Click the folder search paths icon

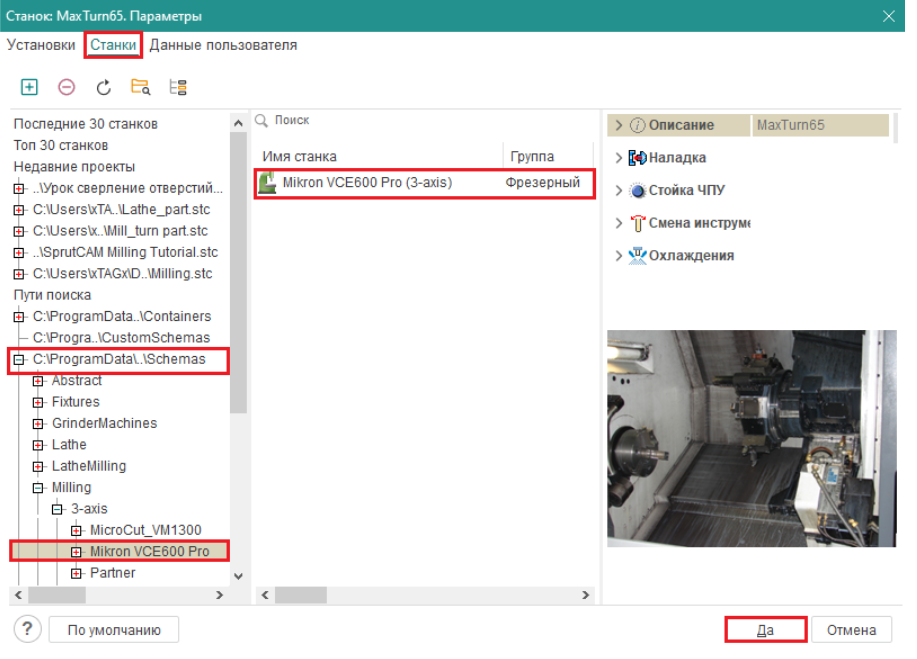(140, 87)
